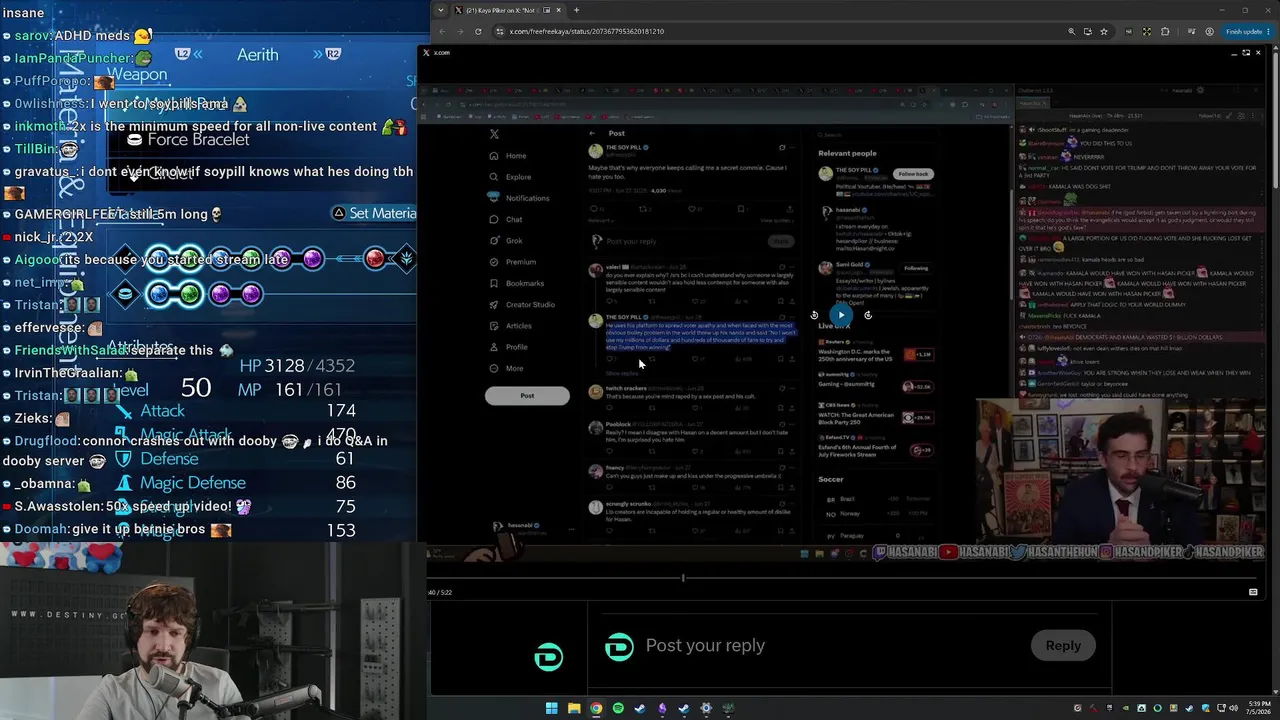Seek using the video progress bar
This screenshot has width=1280, height=720.
[x=841, y=578]
